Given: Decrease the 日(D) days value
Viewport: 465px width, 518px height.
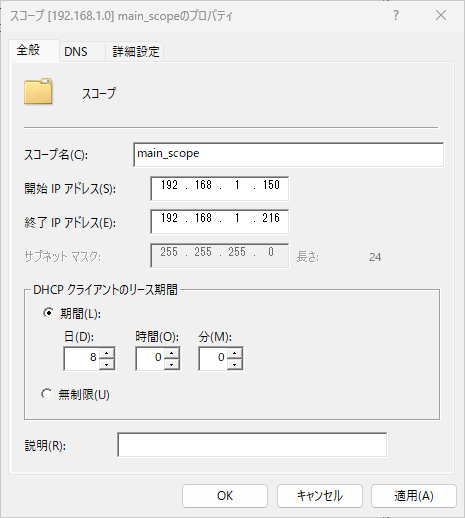Looking at the screenshot, I should (x=107, y=364).
